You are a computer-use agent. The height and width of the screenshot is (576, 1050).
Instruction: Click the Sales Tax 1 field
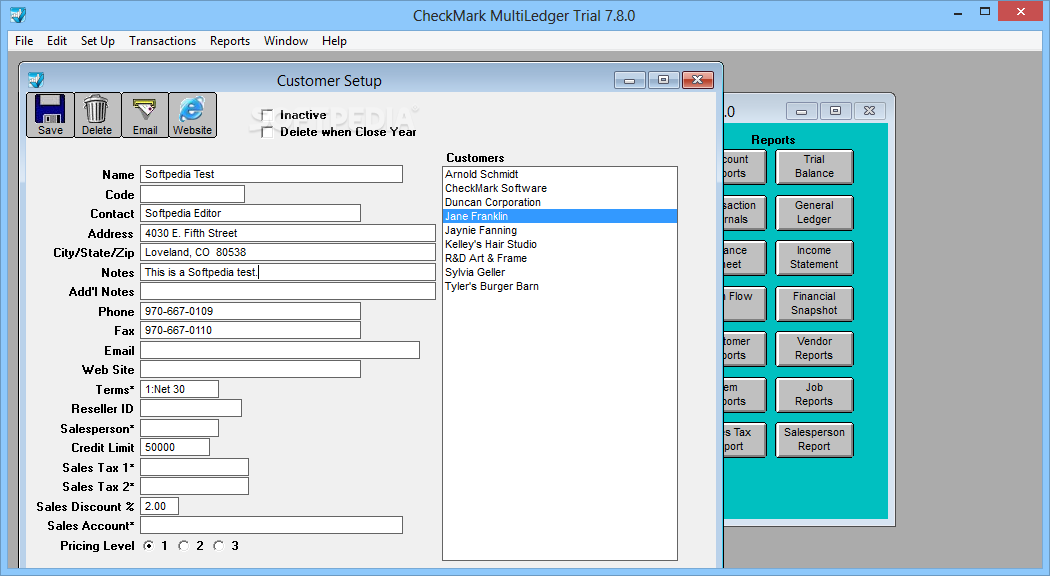click(194, 467)
